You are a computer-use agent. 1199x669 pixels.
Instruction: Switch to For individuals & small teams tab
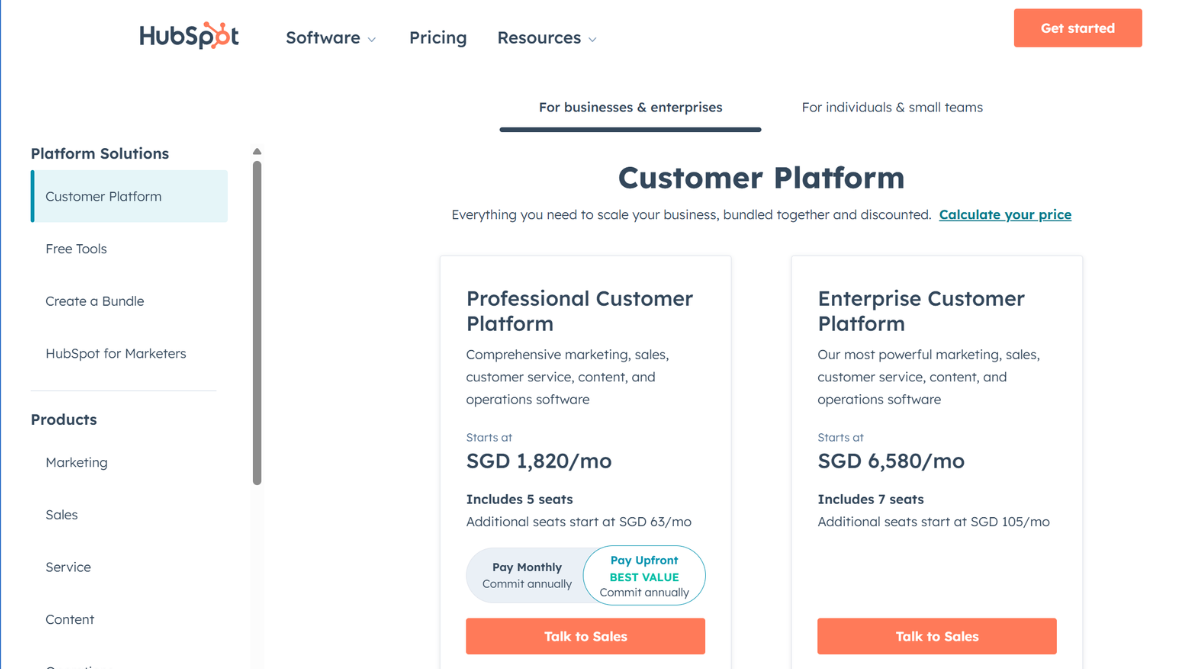(x=892, y=108)
